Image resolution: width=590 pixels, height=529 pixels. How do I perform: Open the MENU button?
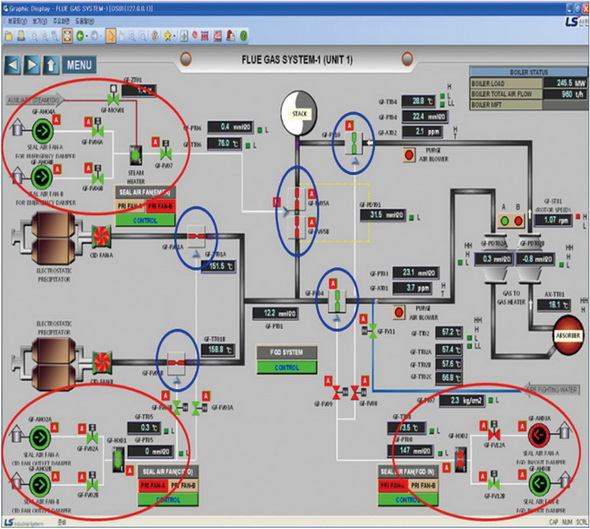coord(79,65)
